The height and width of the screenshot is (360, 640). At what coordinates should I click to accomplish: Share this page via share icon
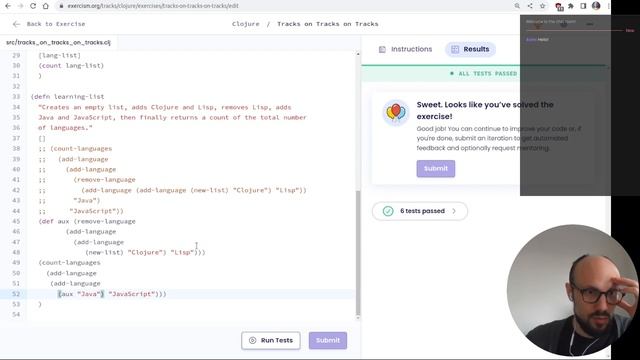530,6
